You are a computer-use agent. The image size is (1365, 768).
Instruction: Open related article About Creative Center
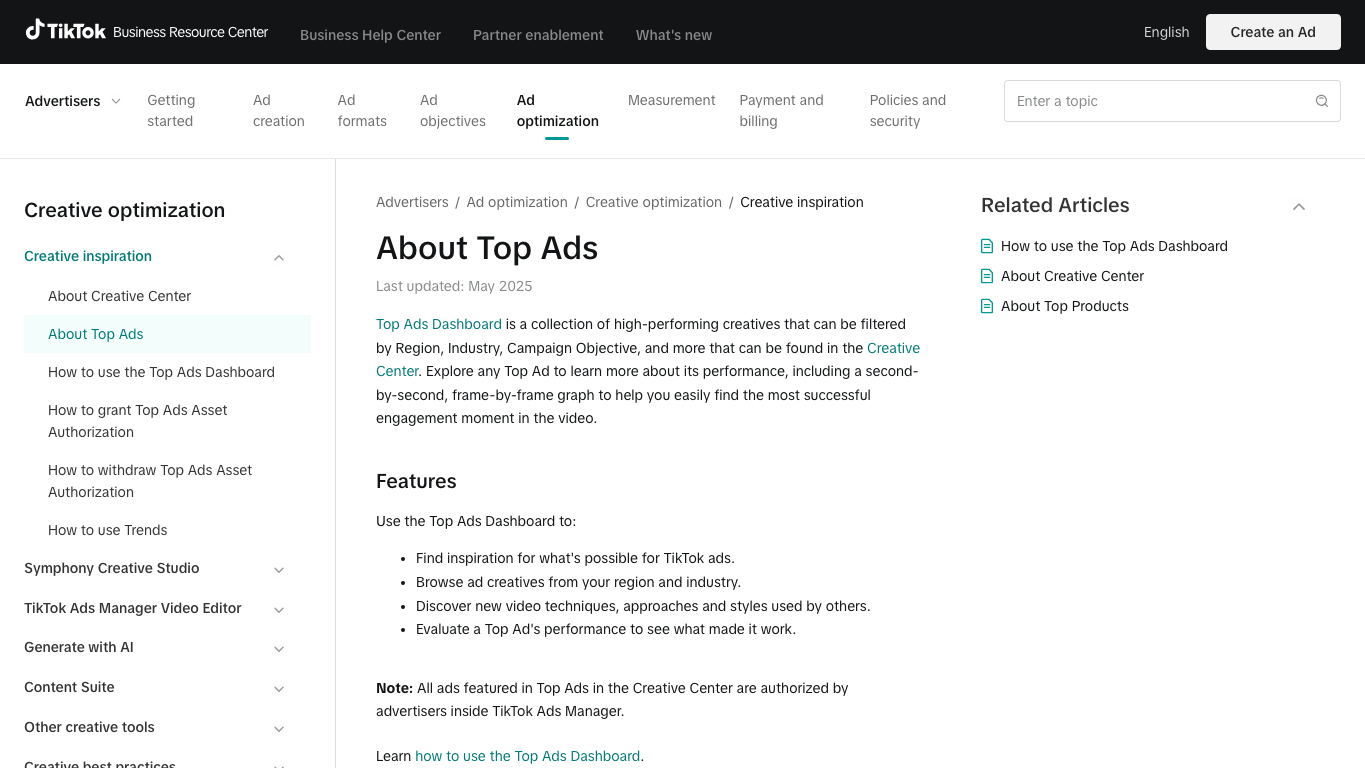point(1072,276)
